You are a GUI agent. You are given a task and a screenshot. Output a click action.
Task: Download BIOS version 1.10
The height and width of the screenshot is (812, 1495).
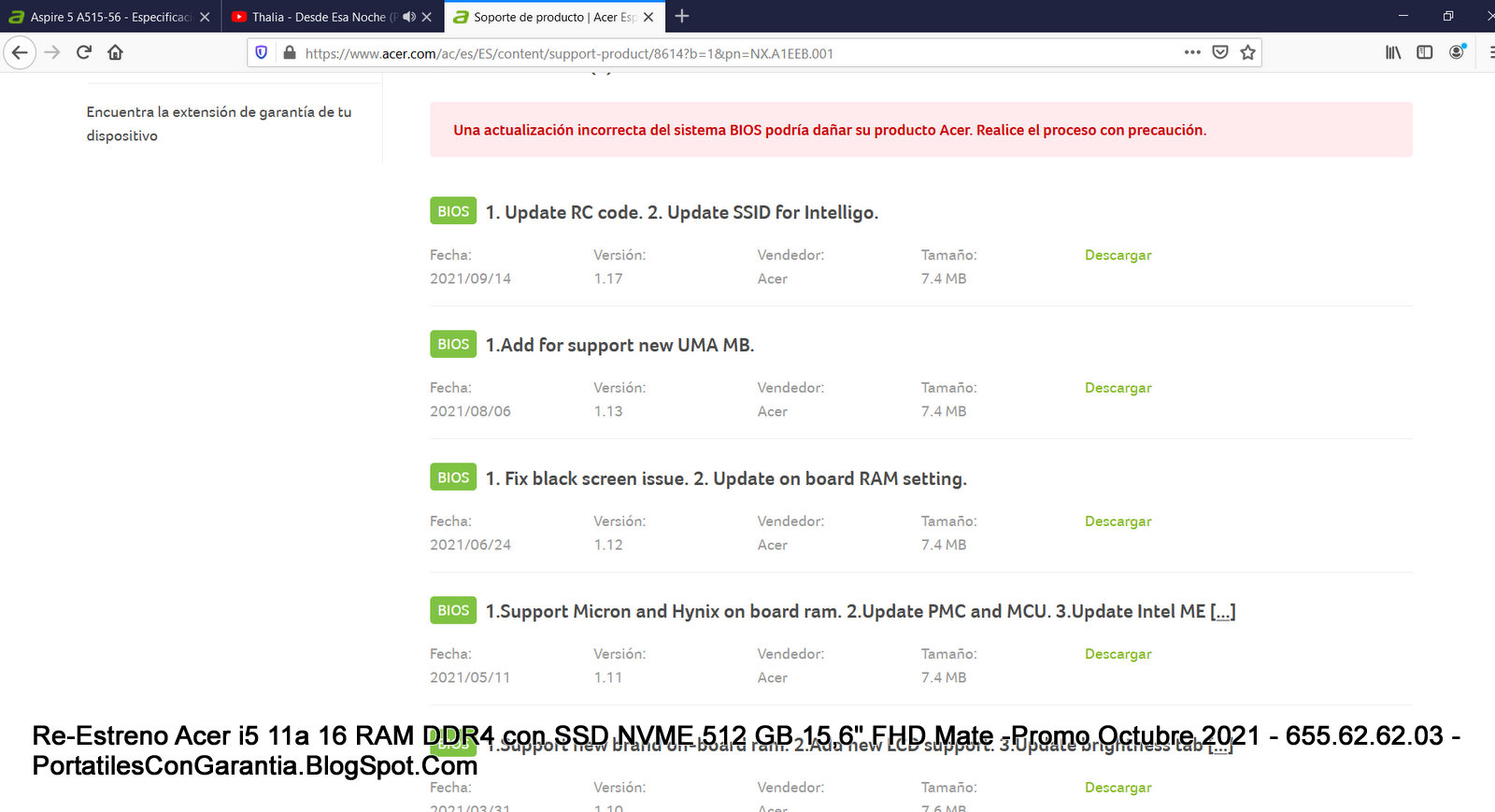[1118, 788]
